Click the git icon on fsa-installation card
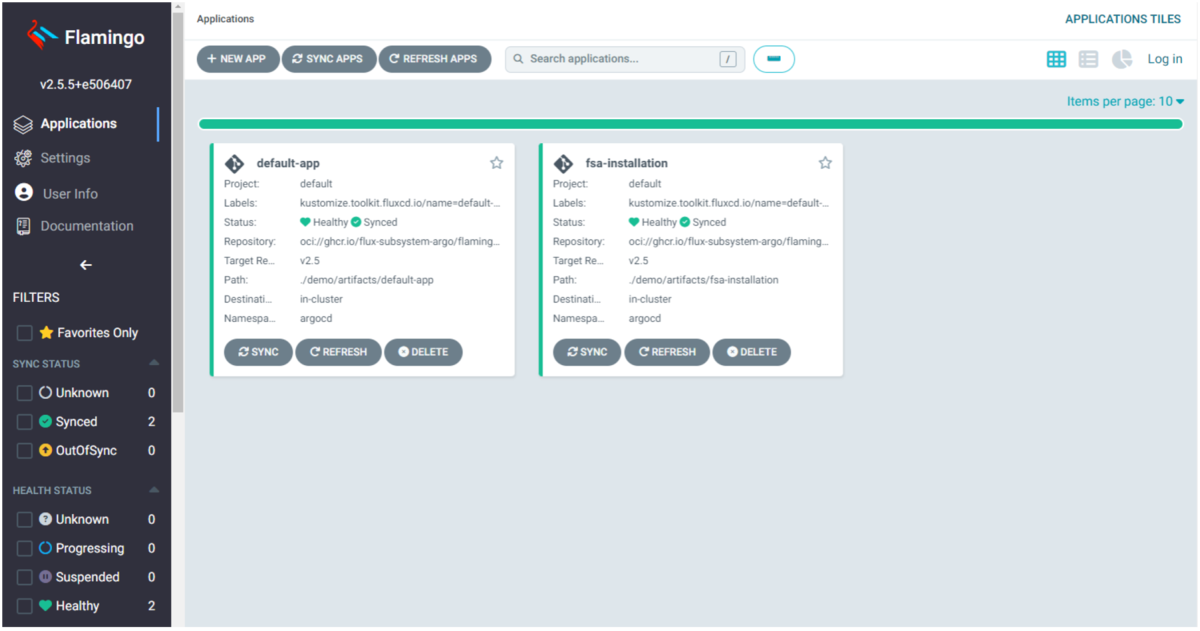Viewport: 1200px width, 631px height. point(563,164)
